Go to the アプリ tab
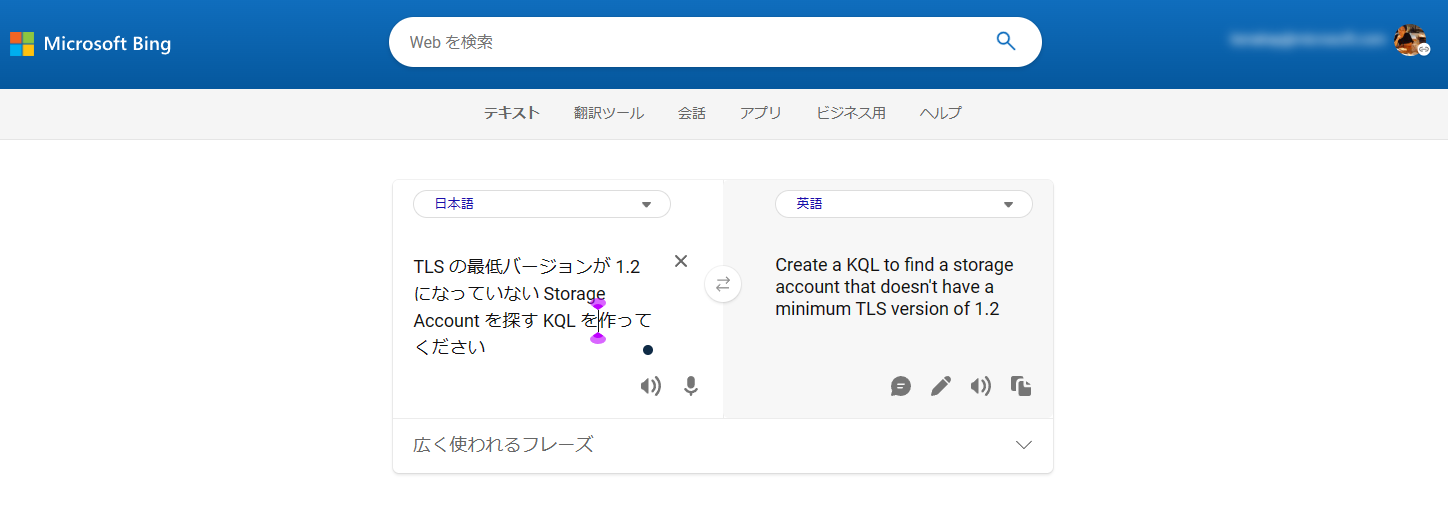This screenshot has width=1448, height=507. coord(761,113)
